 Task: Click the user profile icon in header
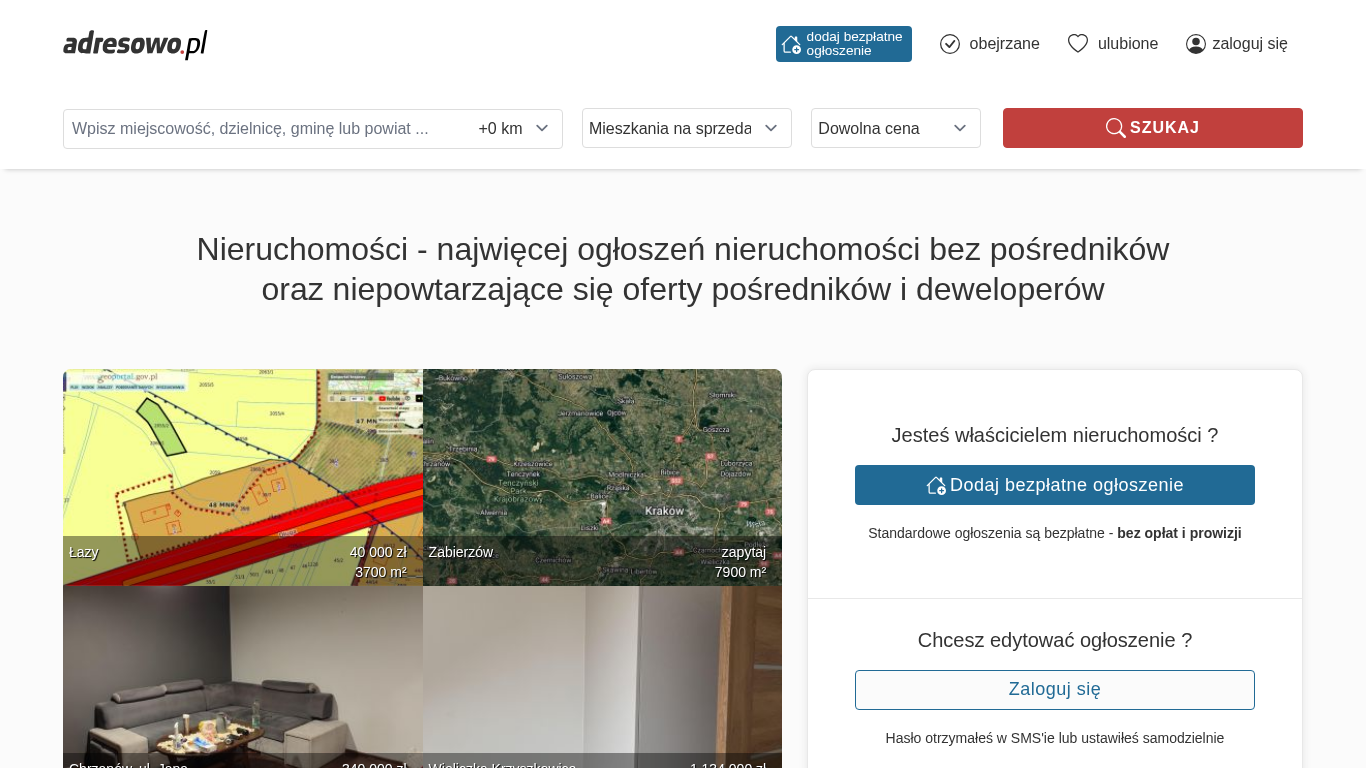(1195, 44)
